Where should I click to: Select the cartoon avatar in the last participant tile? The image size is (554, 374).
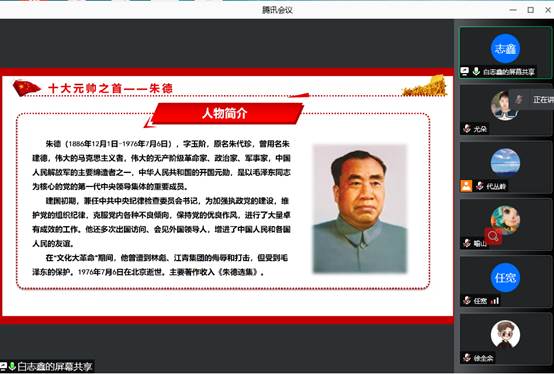505,334
